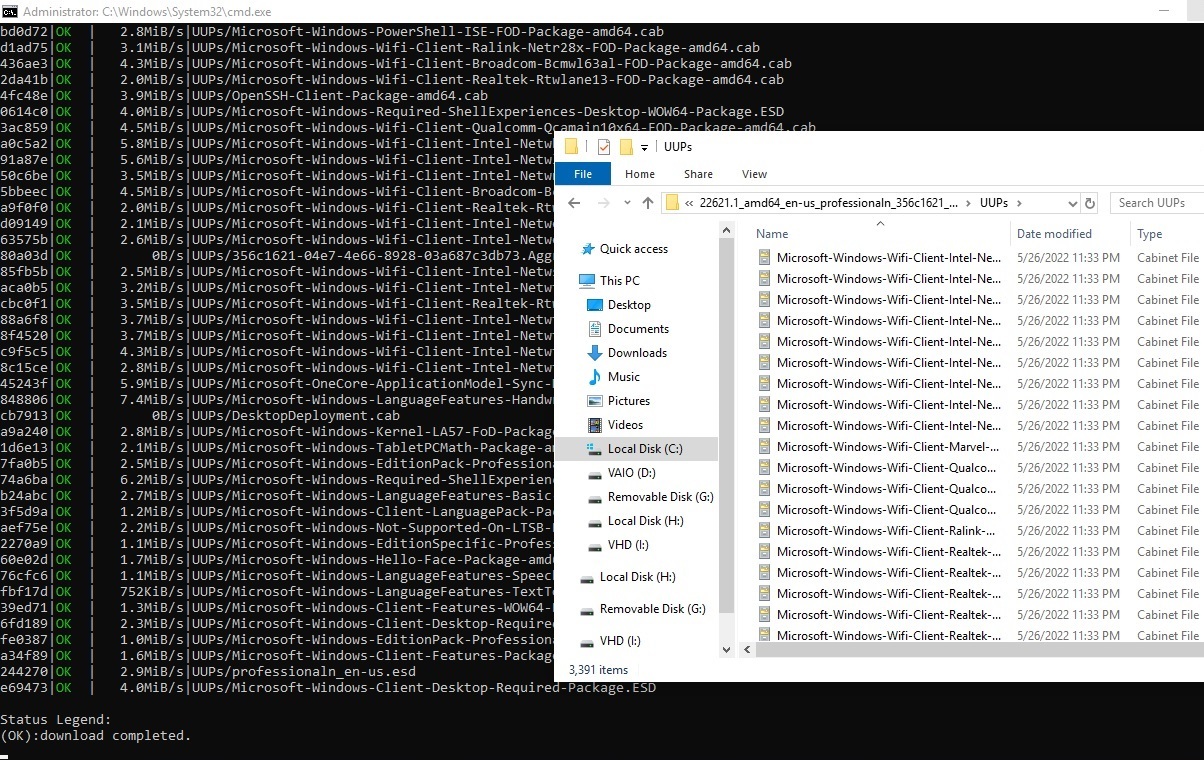Select This PC label in navigation pane

[x=620, y=281]
